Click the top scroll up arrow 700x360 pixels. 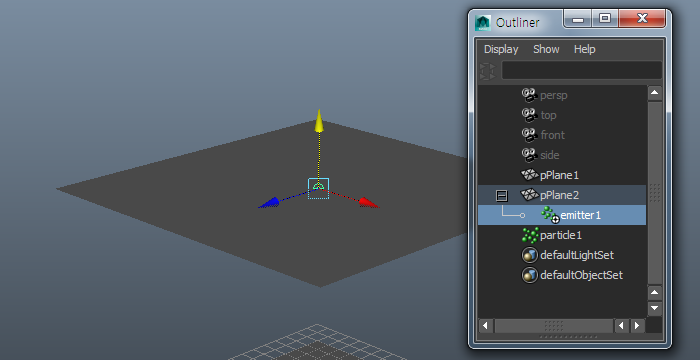point(654,93)
